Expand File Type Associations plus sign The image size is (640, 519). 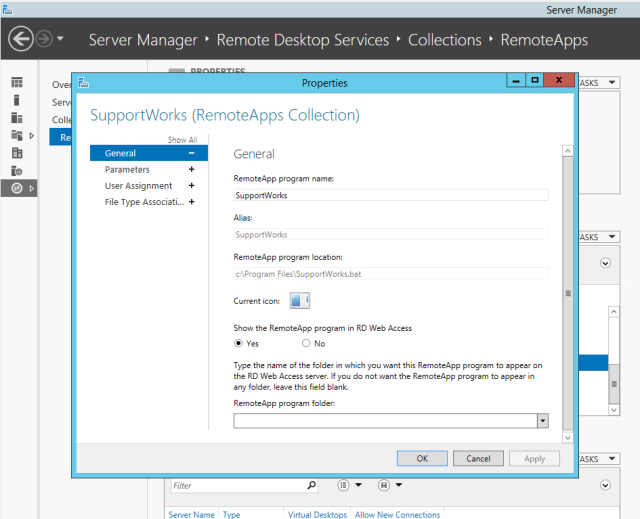click(x=191, y=202)
